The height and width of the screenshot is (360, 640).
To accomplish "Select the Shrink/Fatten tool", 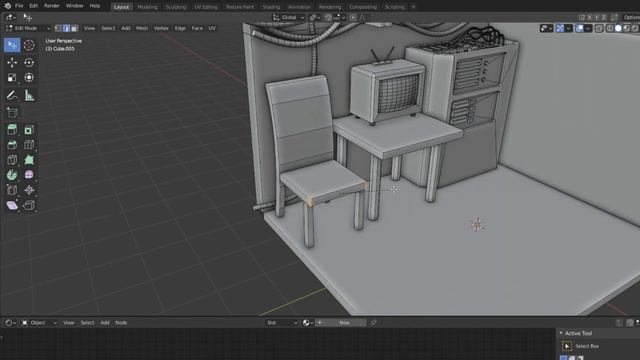I will pyautogui.click(x=29, y=190).
